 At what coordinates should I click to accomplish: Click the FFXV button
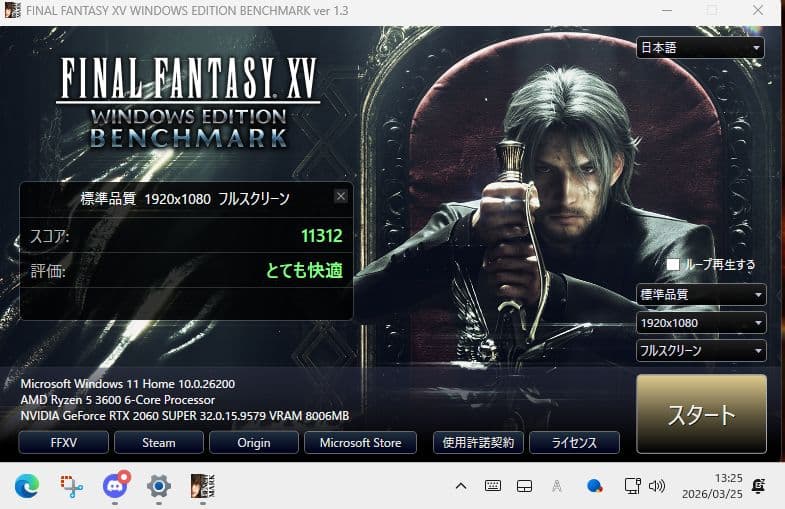pos(64,443)
